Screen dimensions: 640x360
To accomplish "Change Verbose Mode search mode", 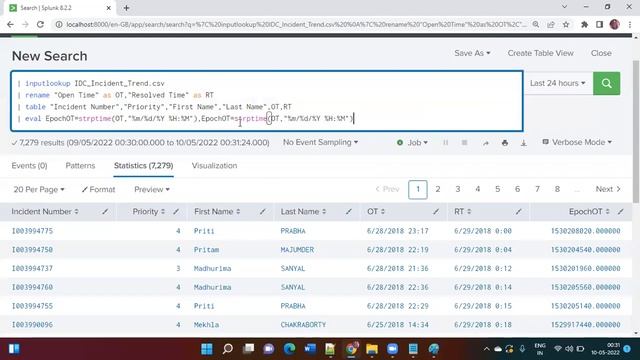I will [577, 142].
